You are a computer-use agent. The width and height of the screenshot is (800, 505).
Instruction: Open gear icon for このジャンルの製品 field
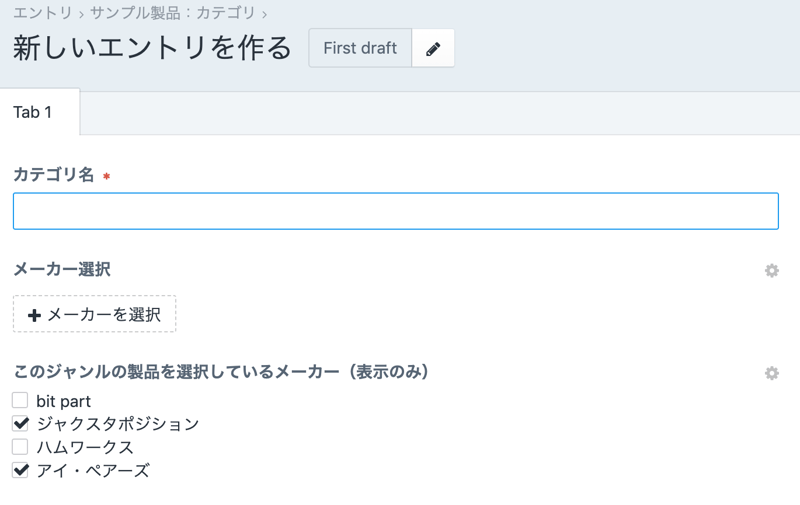click(x=771, y=373)
